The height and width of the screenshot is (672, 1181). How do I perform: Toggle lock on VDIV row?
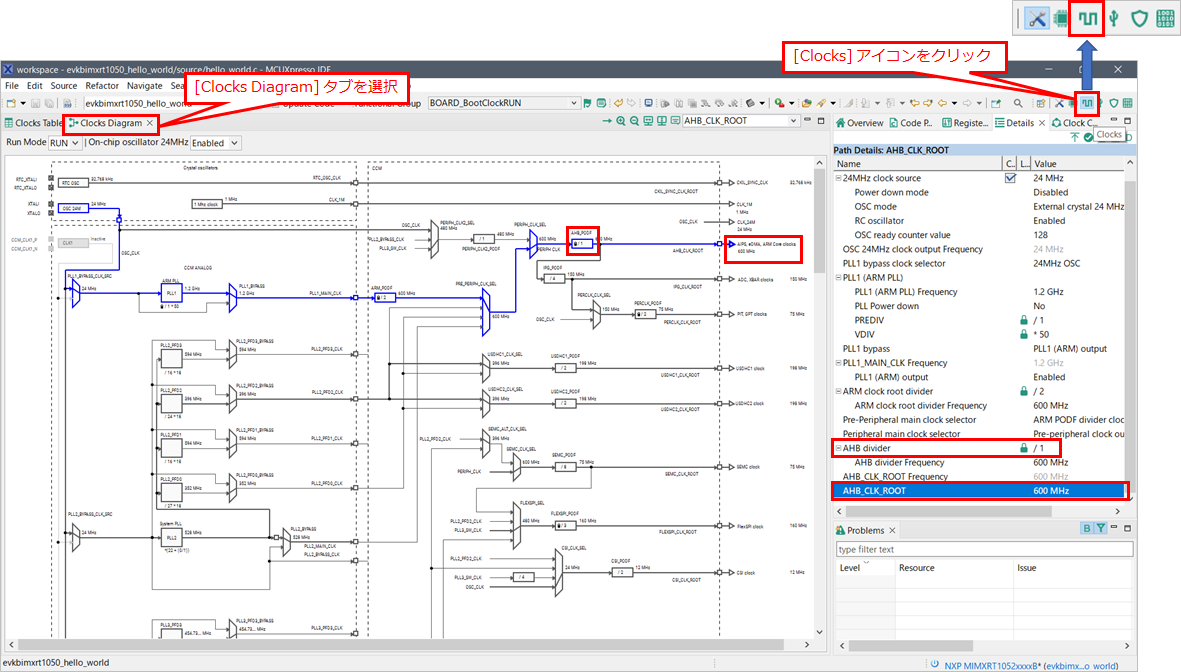[x=1024, y=334]
